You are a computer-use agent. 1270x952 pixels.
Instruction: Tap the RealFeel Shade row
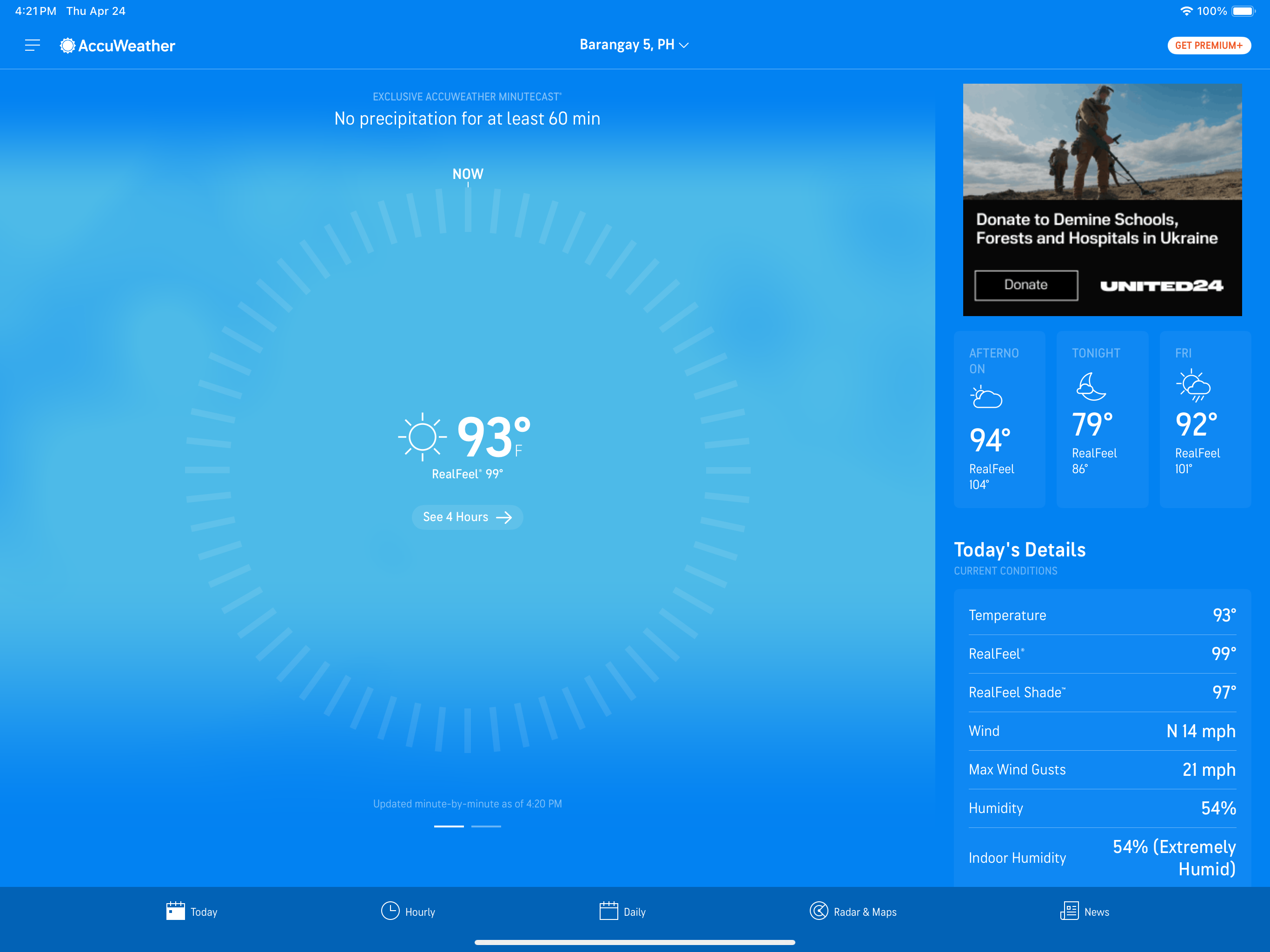1102,693
